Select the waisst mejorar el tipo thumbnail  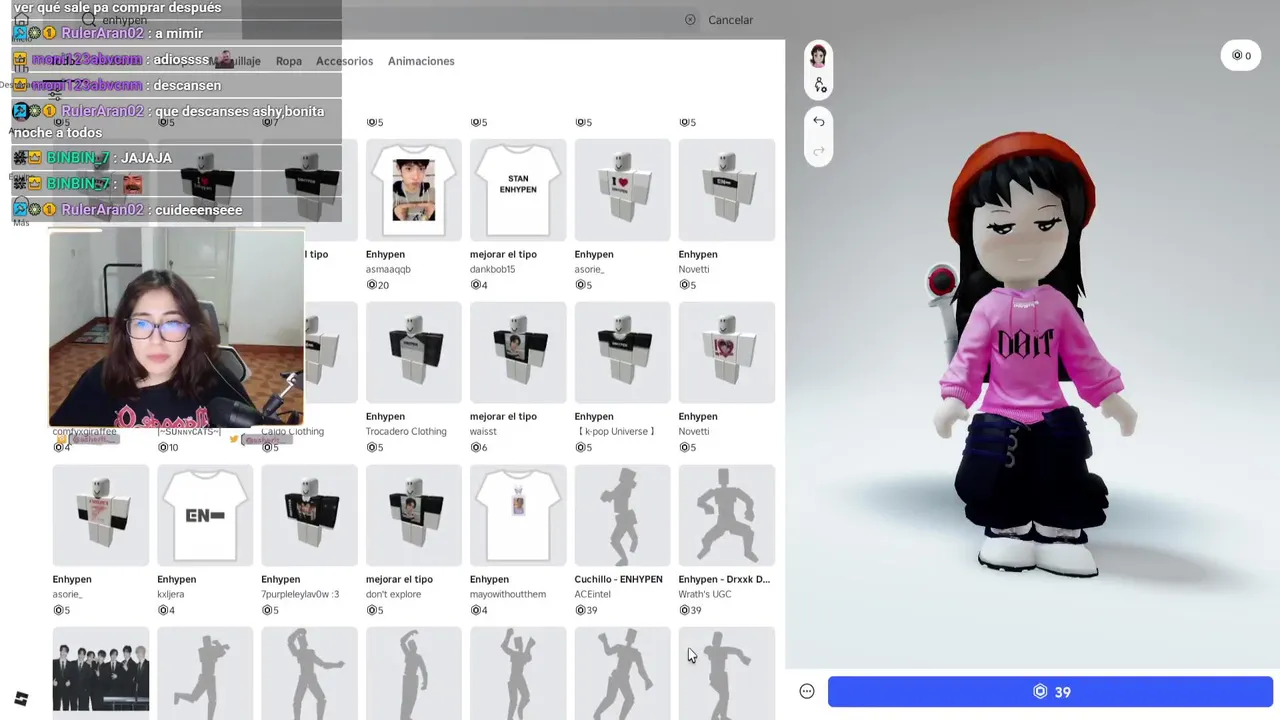coord(518,352)
